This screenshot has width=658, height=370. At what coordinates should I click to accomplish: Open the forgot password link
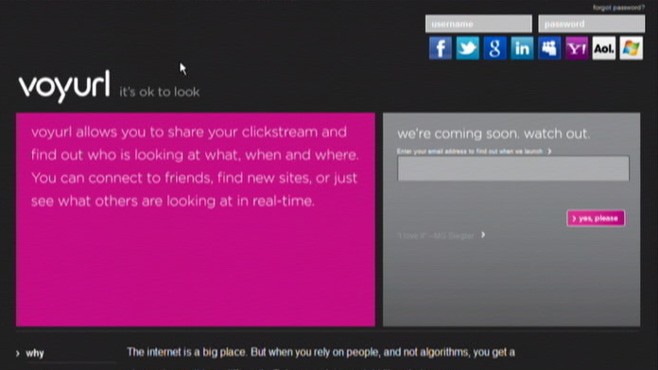619,8
